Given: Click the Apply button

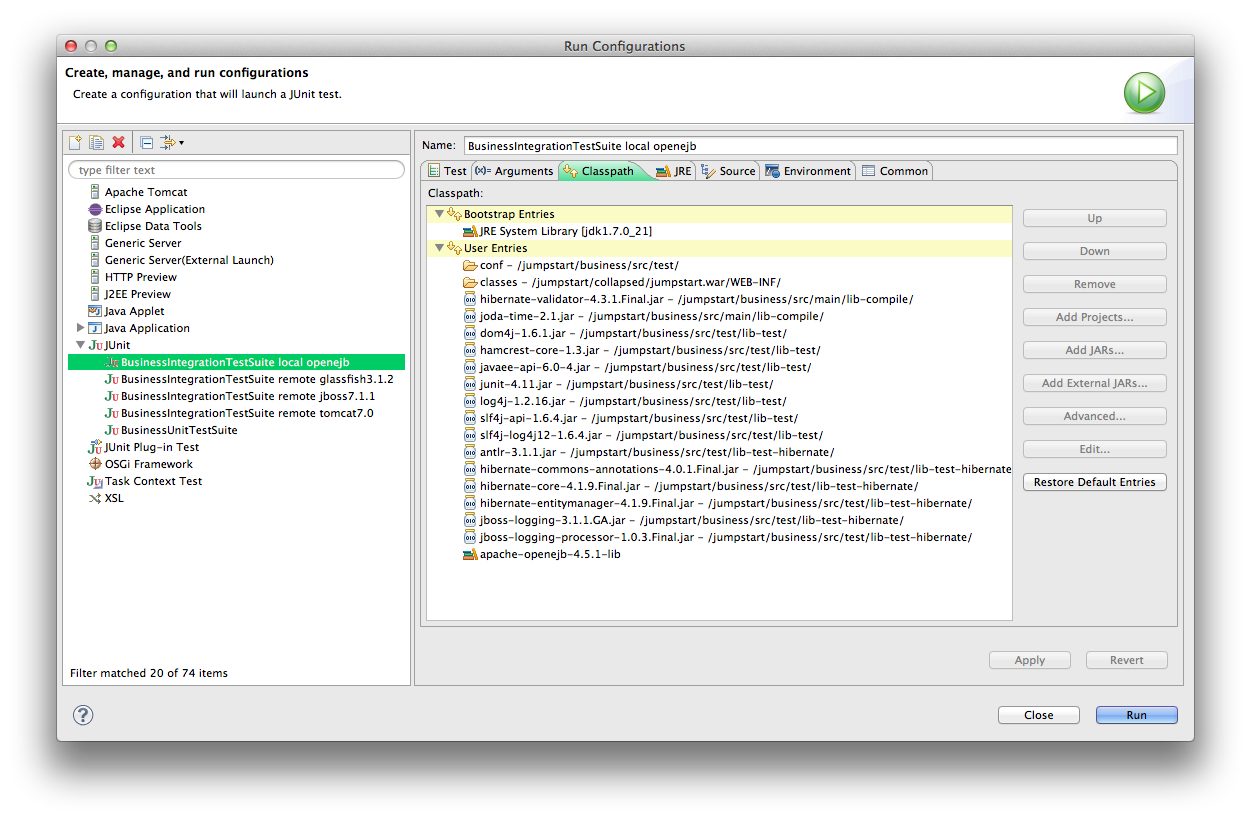Looking at the screenshot, I should point(1030,660).
